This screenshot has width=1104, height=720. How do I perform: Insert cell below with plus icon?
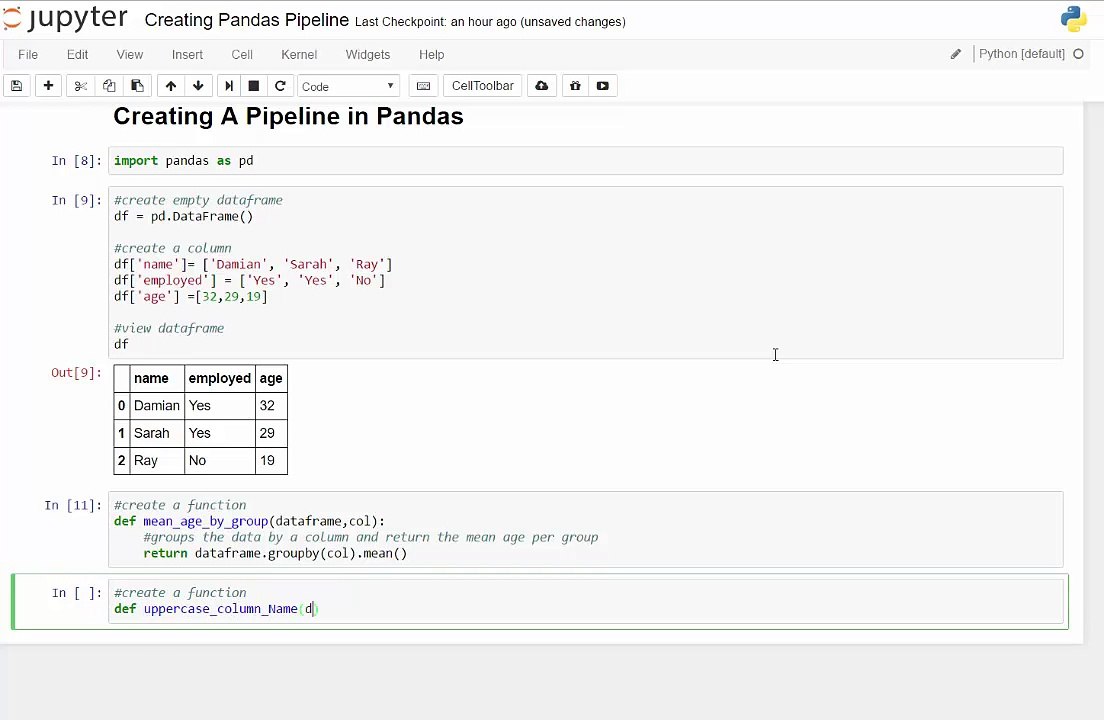[48, 86]
